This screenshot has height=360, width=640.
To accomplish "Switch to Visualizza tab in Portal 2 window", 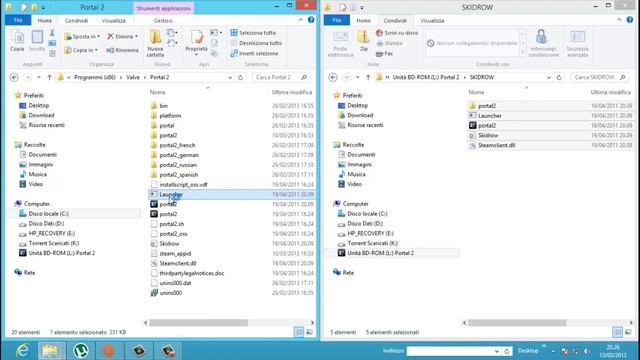I will tap(113, 20).
